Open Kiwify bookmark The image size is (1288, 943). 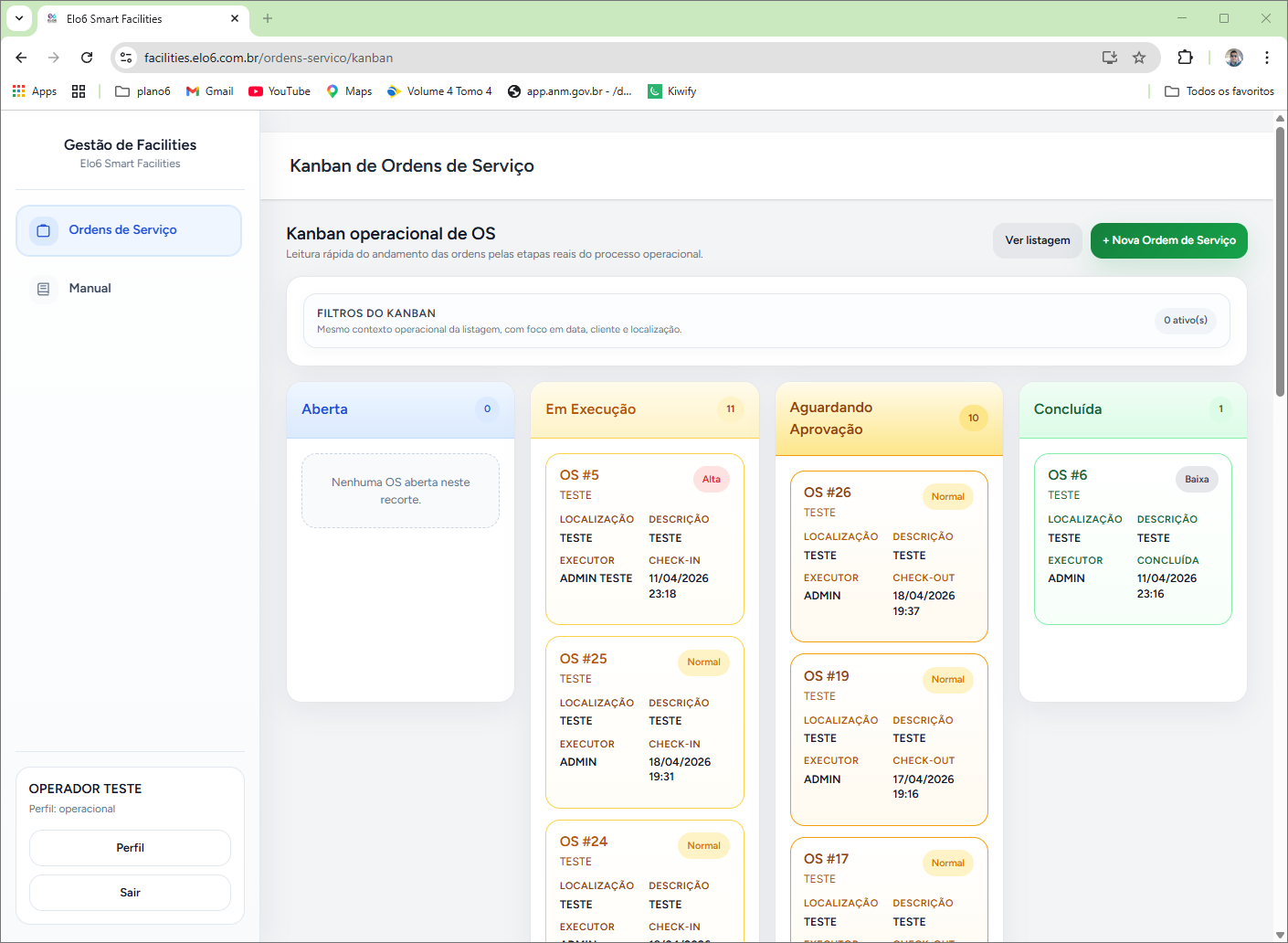click(672, 91)
